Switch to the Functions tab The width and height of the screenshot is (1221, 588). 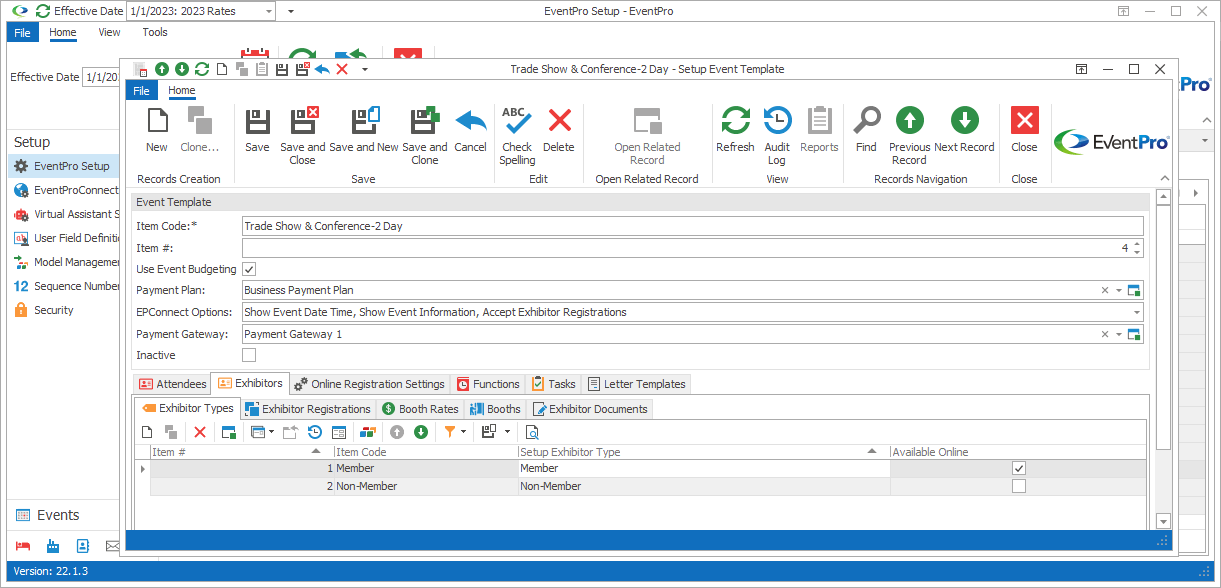tap(488, 384)
